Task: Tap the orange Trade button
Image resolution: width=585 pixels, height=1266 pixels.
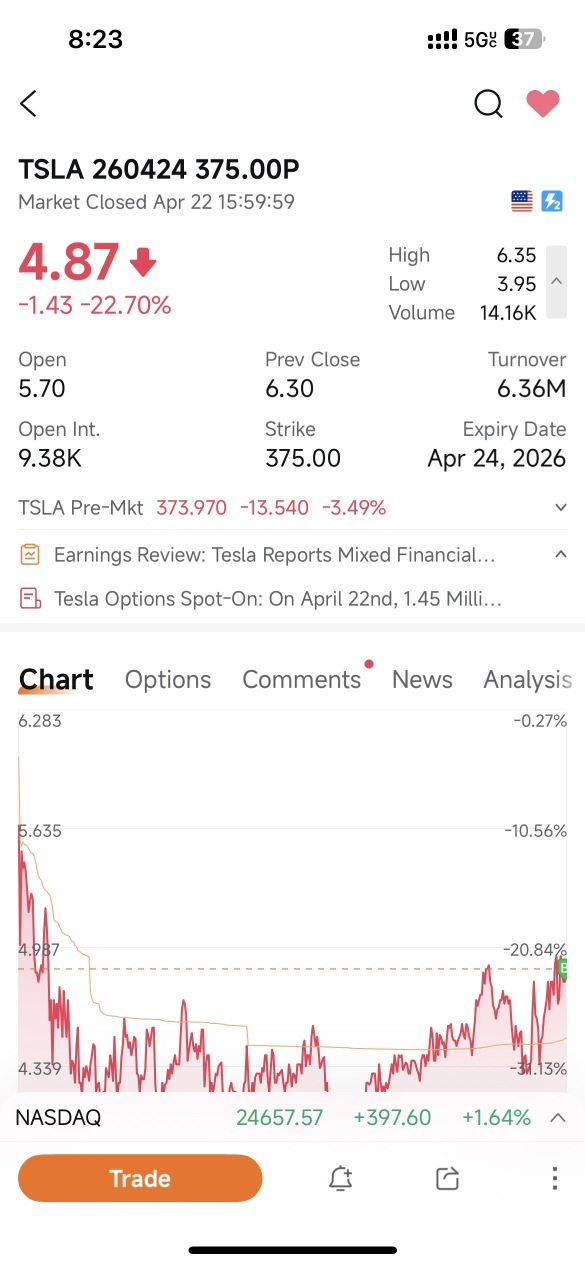Action: (140, 1179)
